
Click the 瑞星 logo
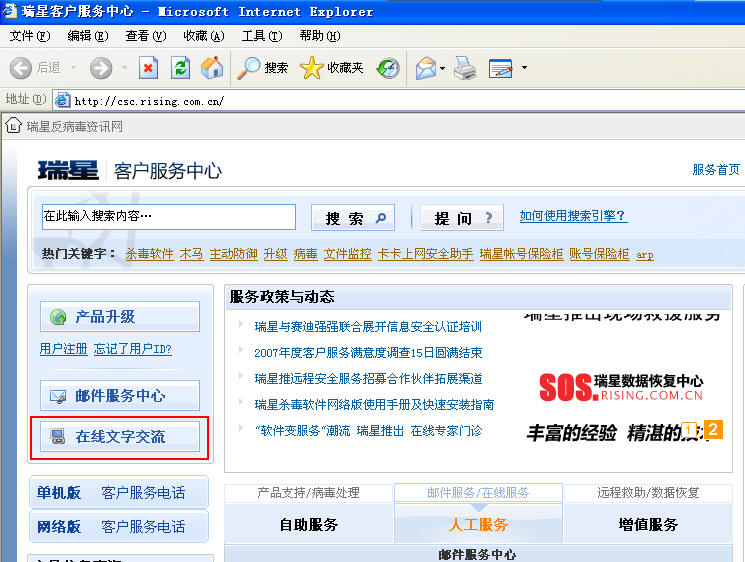click(68, 171)
